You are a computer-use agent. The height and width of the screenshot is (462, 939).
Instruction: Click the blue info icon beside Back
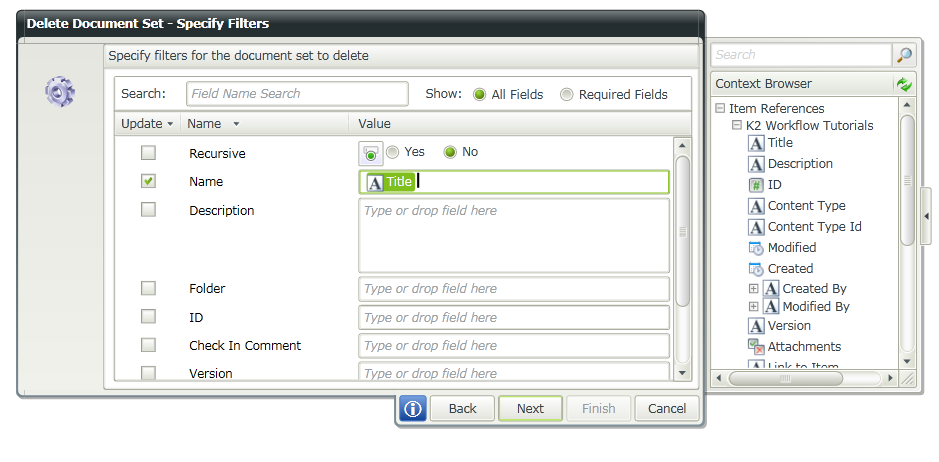coord(413,408)
